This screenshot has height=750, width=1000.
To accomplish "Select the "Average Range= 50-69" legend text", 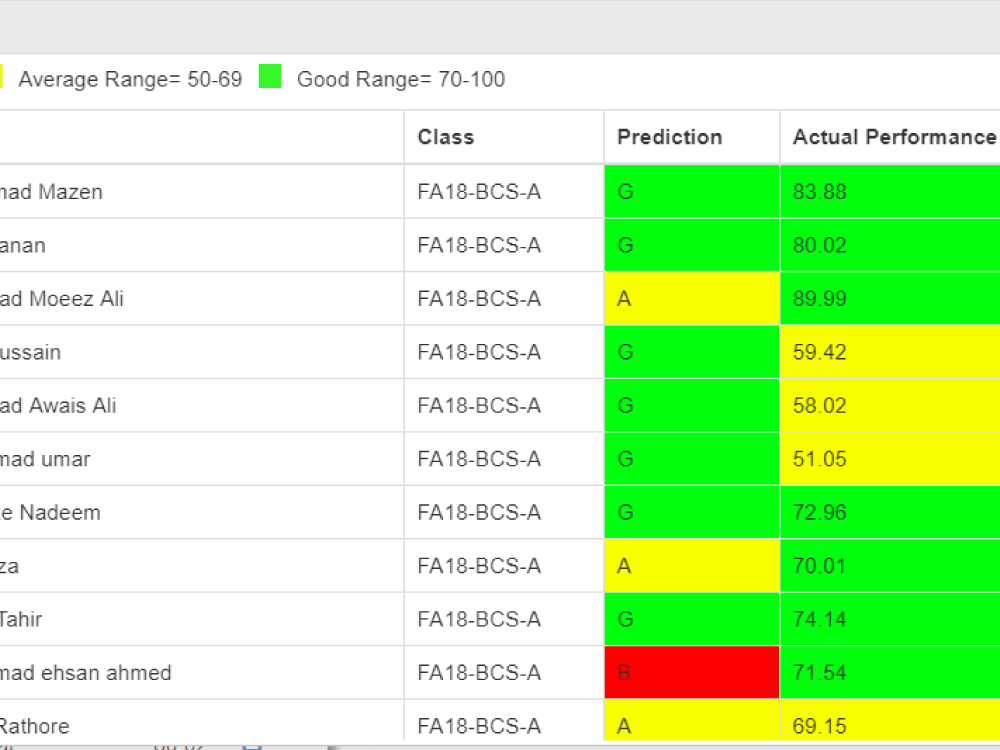I will pyautogui.click(x=130, y=79).
